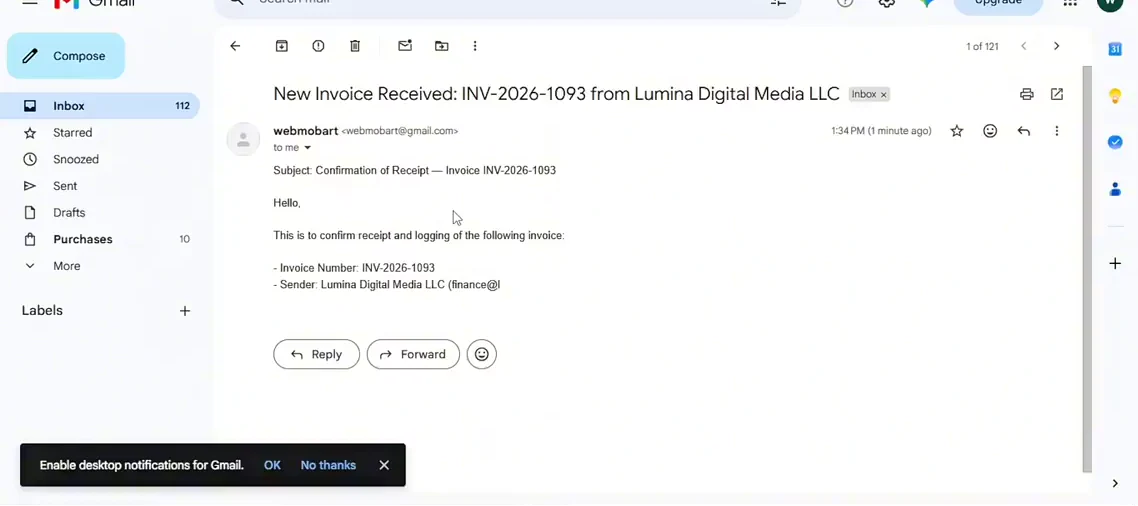Image resolution: width=1138 pixels, height=506 pixels.
Task: Open toolbar More options three-dot menu
Action: tap(475, 46)
